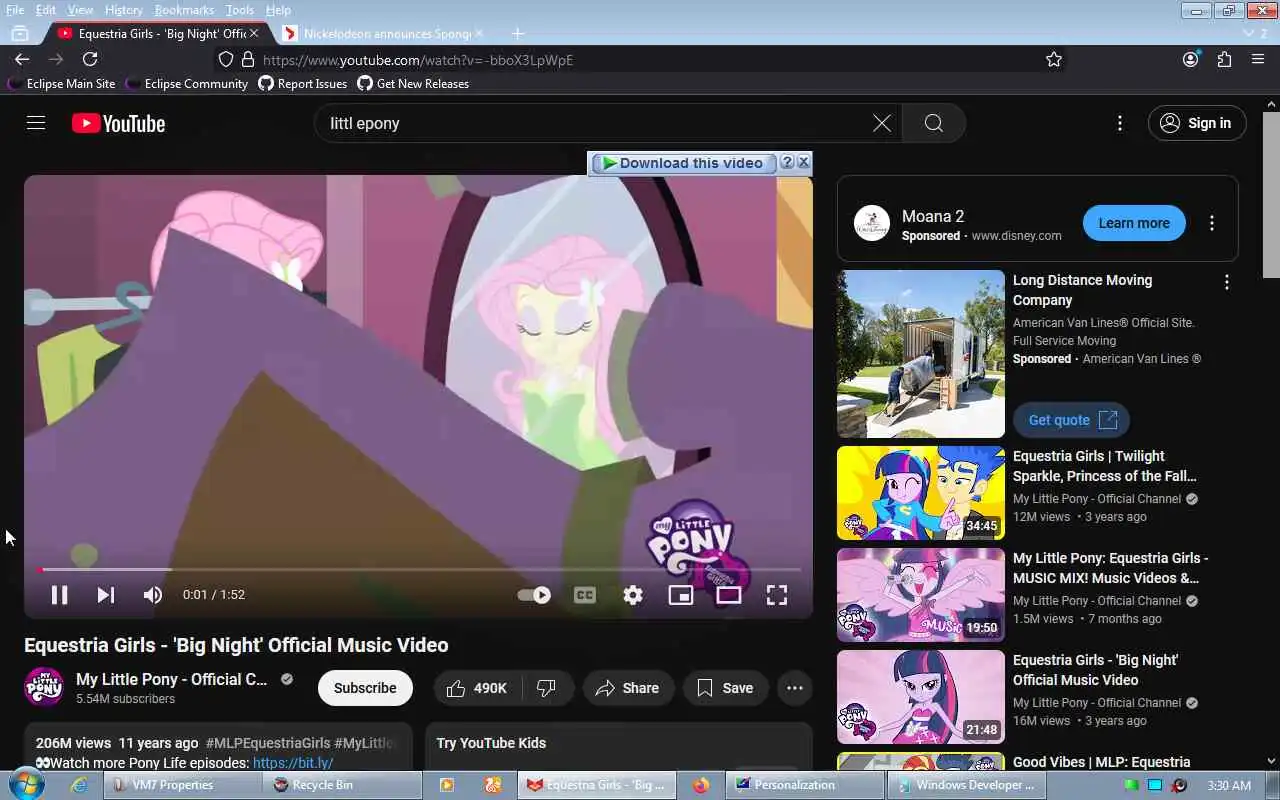The image size is (1280, 800).
Task: Subscribe to My Little Pony channel
Action: tap(365, 688)
